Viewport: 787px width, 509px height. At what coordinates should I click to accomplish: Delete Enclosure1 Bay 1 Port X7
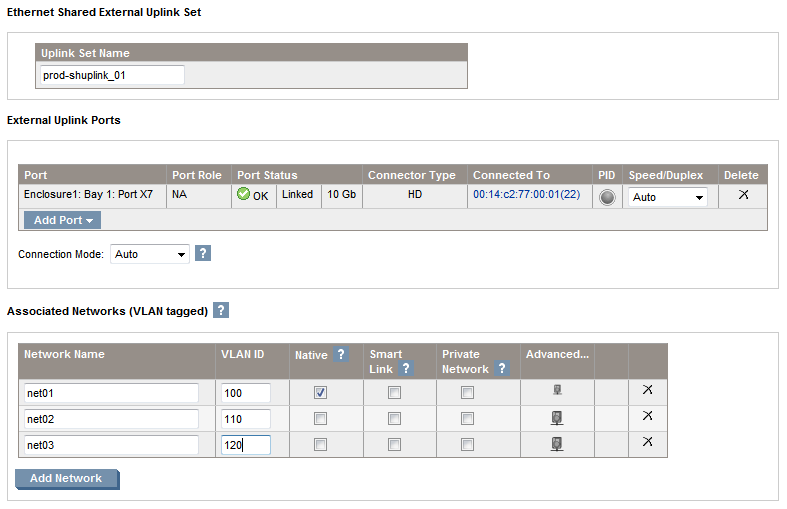743,195
